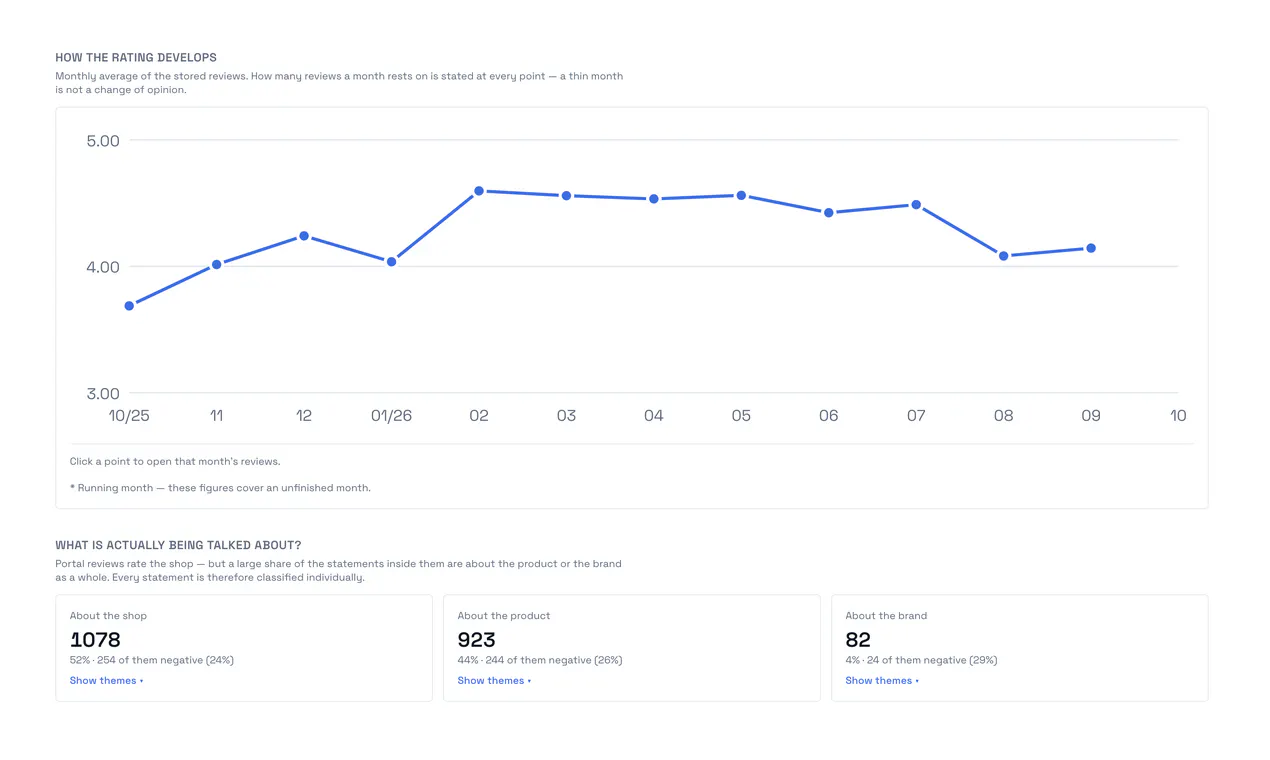Click "52% · 254 of them negative (24%)" text
The height and width of the screenshot is (760, 1270).
(x=152, y=660)
